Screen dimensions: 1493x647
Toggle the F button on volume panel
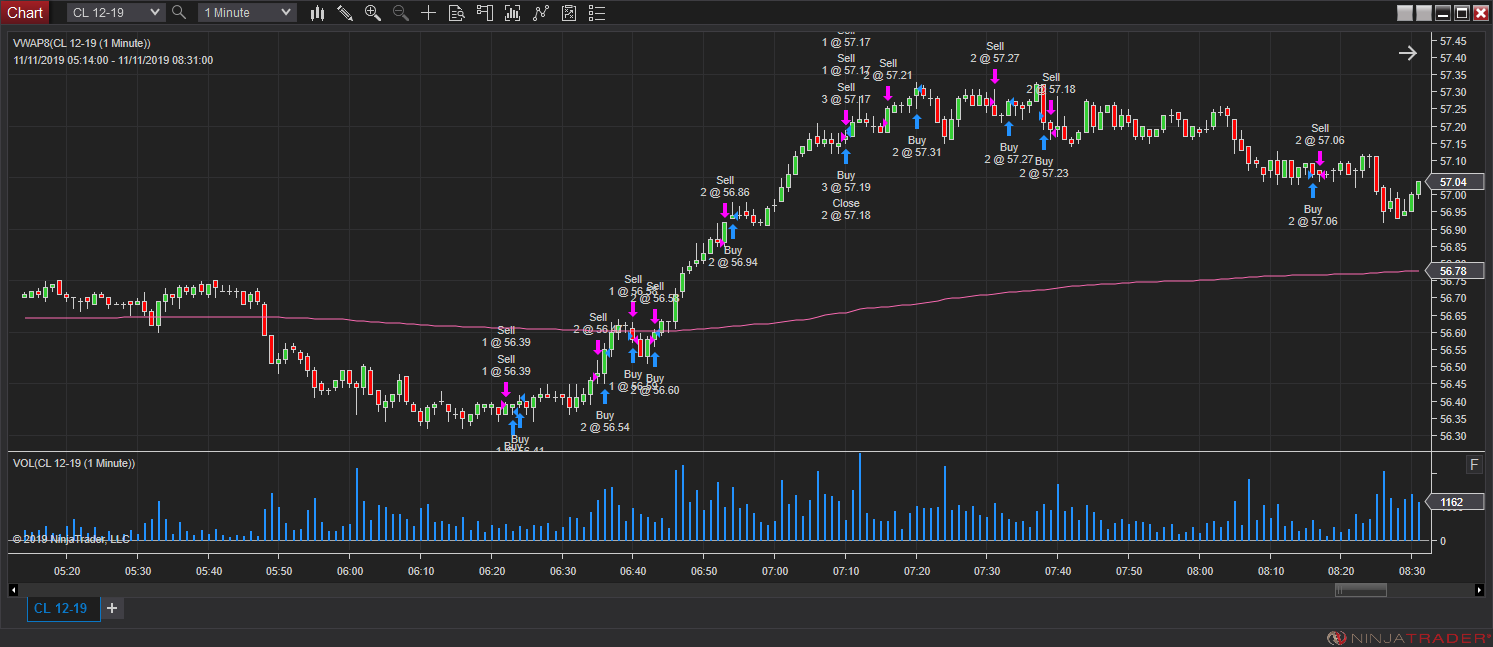[1474, 465]
